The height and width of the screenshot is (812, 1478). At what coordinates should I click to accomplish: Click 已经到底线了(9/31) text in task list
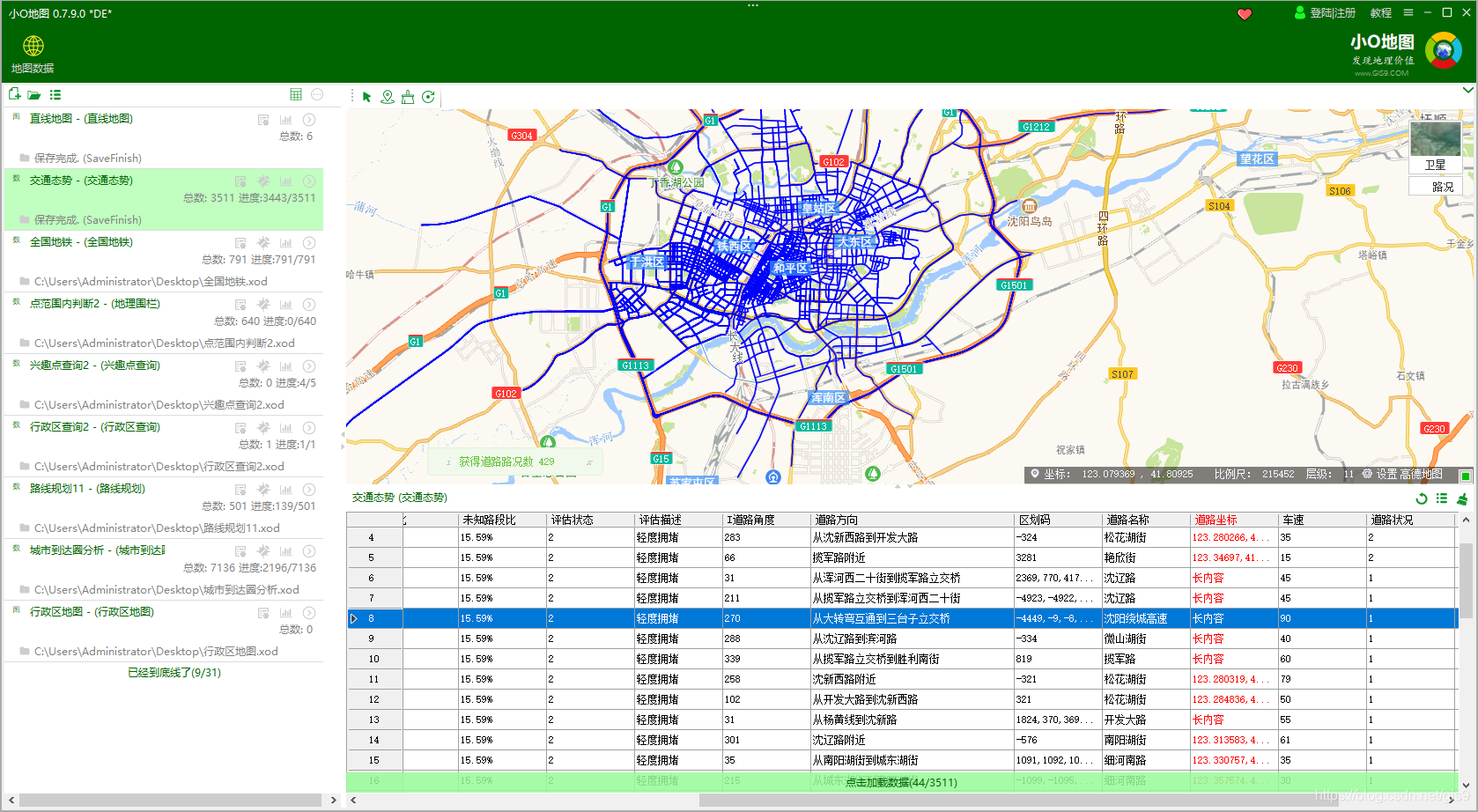174,673
